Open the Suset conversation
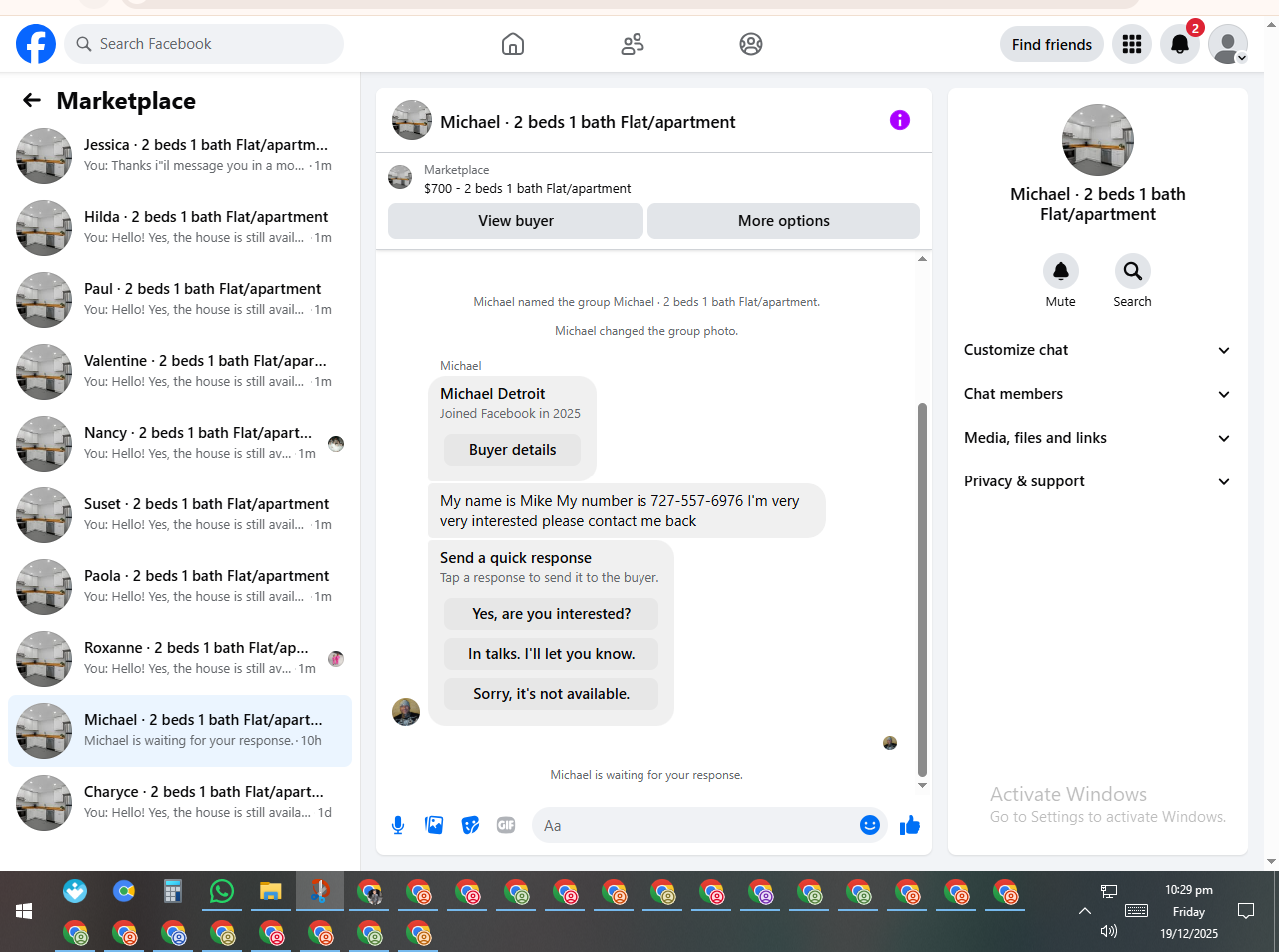This screenshot has width=1279, height=952. tap(180, 515)
